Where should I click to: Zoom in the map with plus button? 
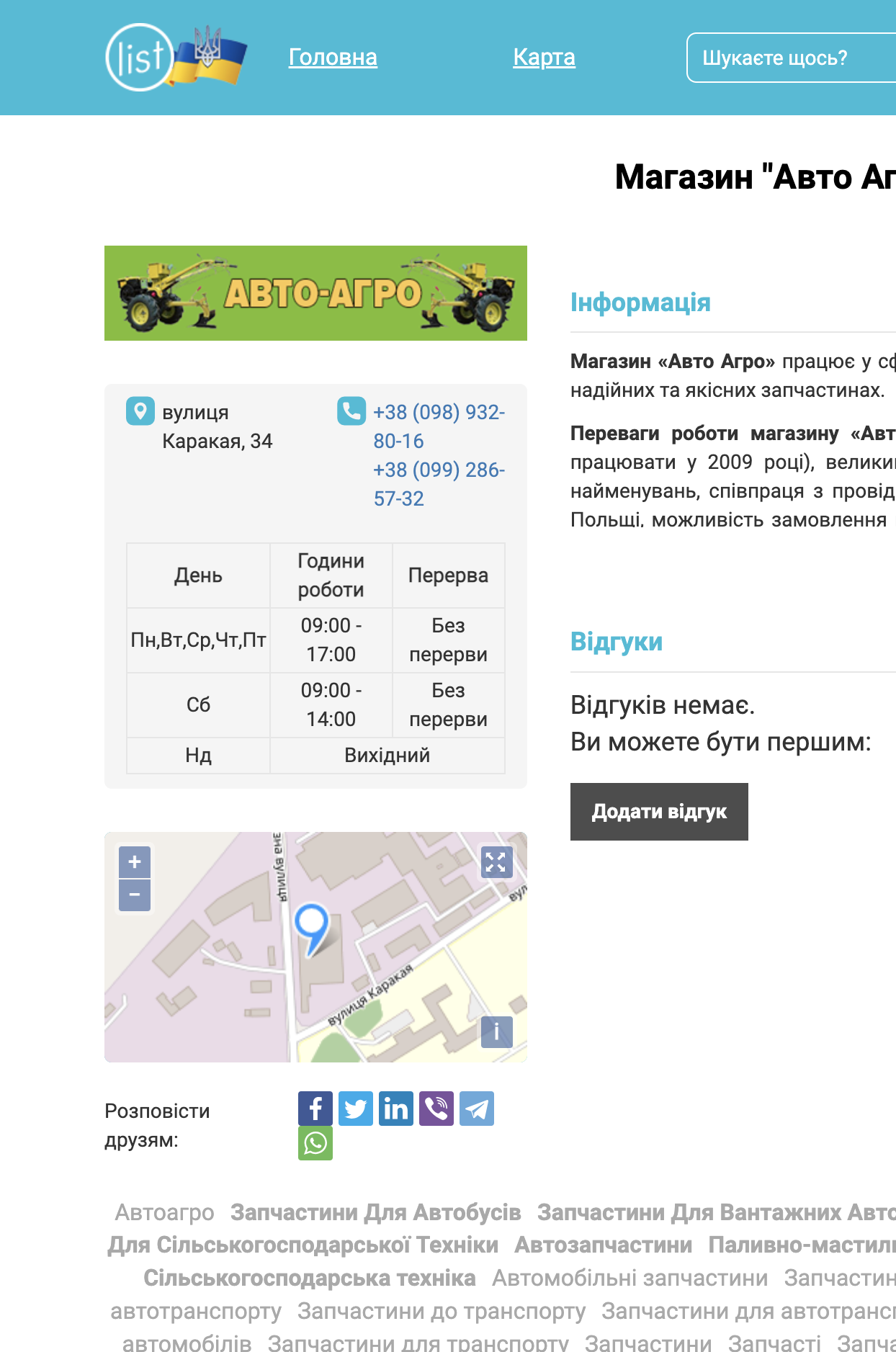[135, 862]
